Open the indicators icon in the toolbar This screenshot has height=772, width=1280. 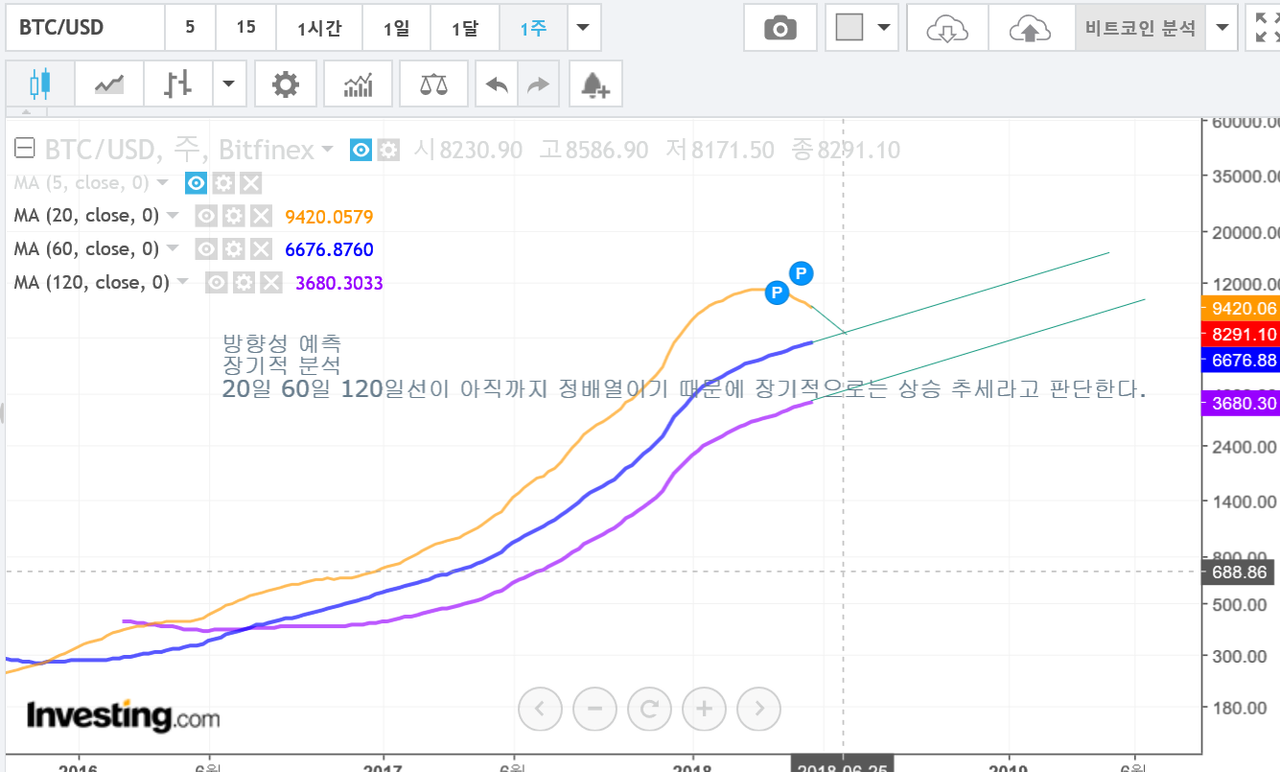(358, 84)
